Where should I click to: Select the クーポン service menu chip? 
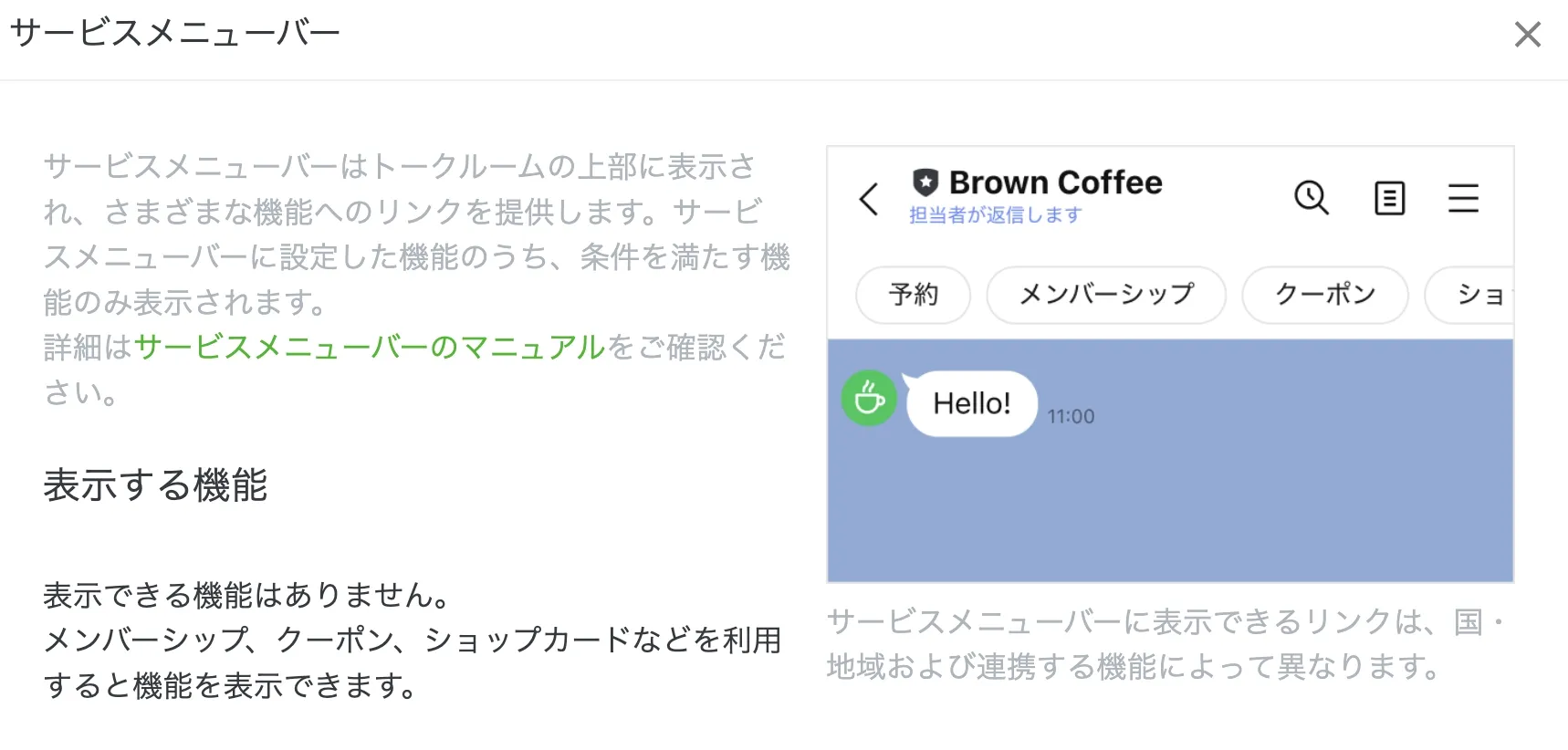pyautogui.click(x=1325, y=295)
